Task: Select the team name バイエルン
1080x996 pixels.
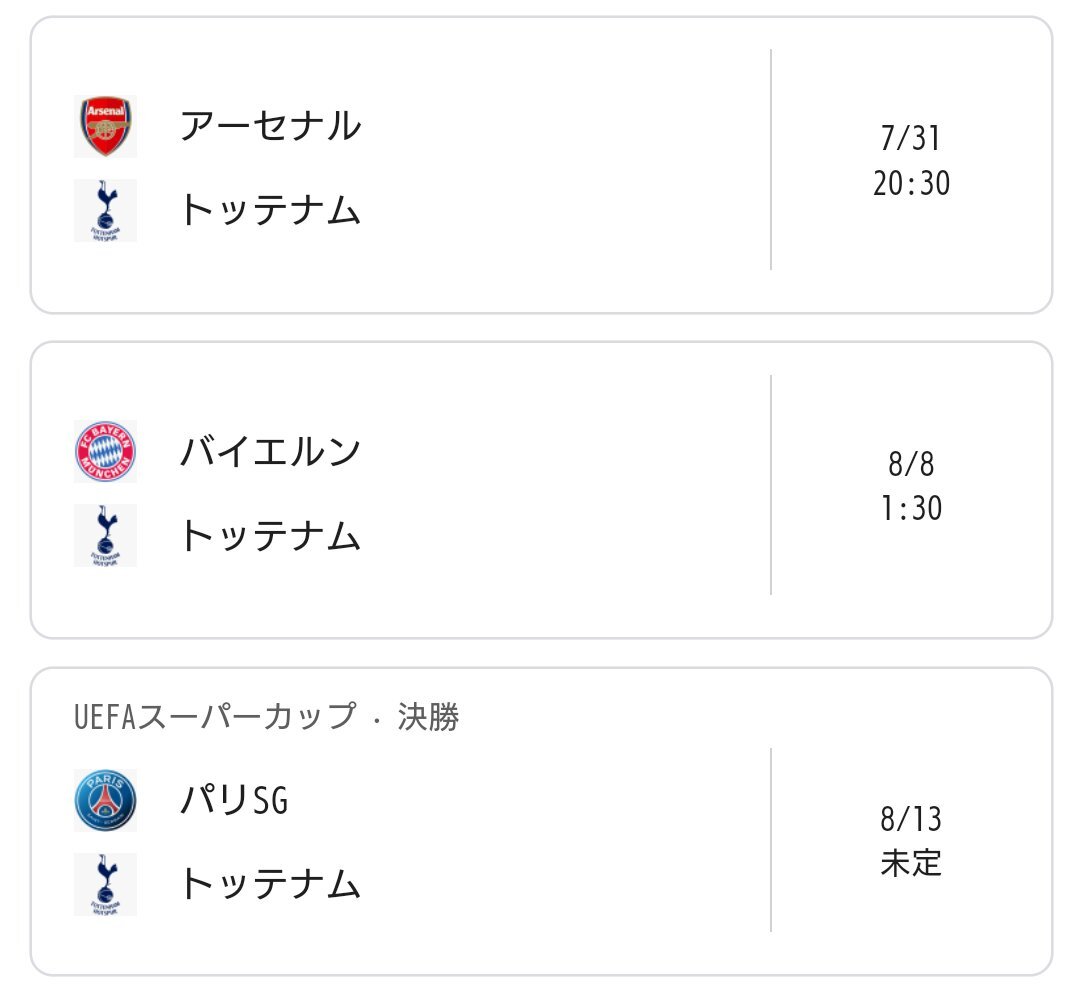Action: (x=270, y=451)
